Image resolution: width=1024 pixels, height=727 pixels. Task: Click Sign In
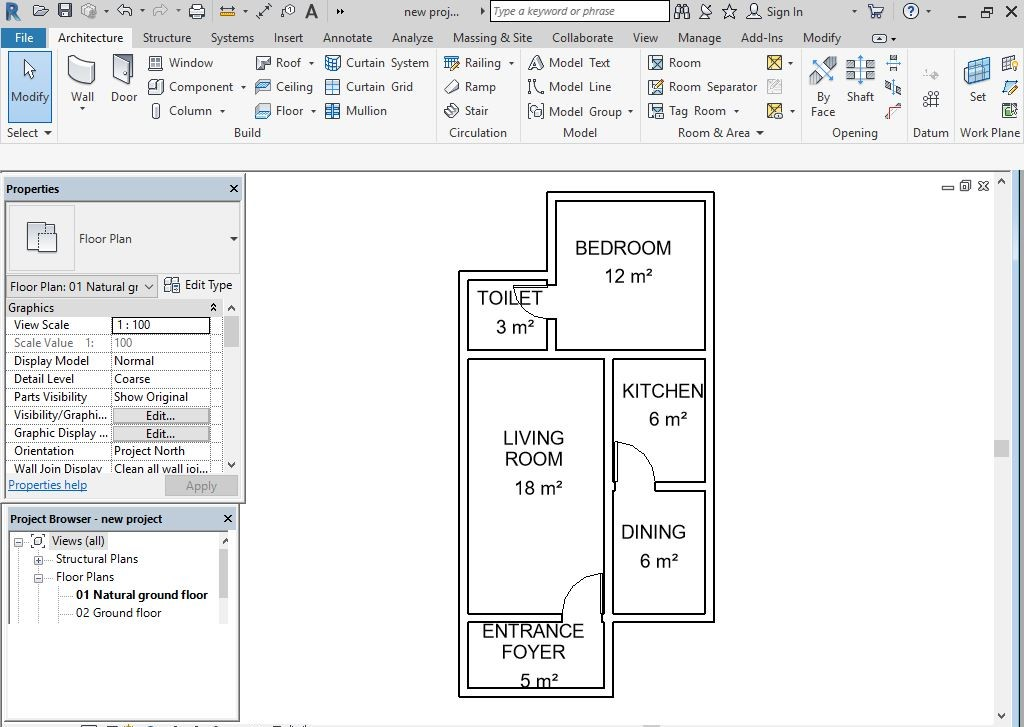click(775, 11)
